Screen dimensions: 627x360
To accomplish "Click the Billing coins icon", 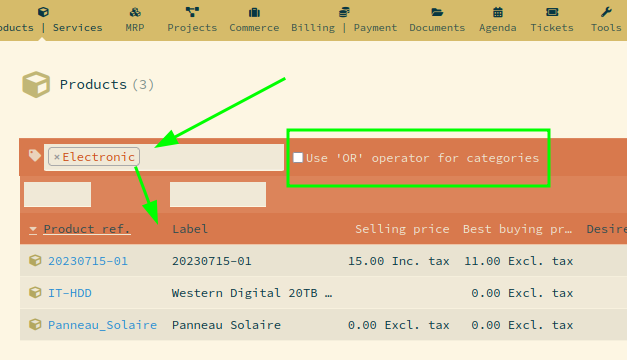I will [x=344, y=12].
